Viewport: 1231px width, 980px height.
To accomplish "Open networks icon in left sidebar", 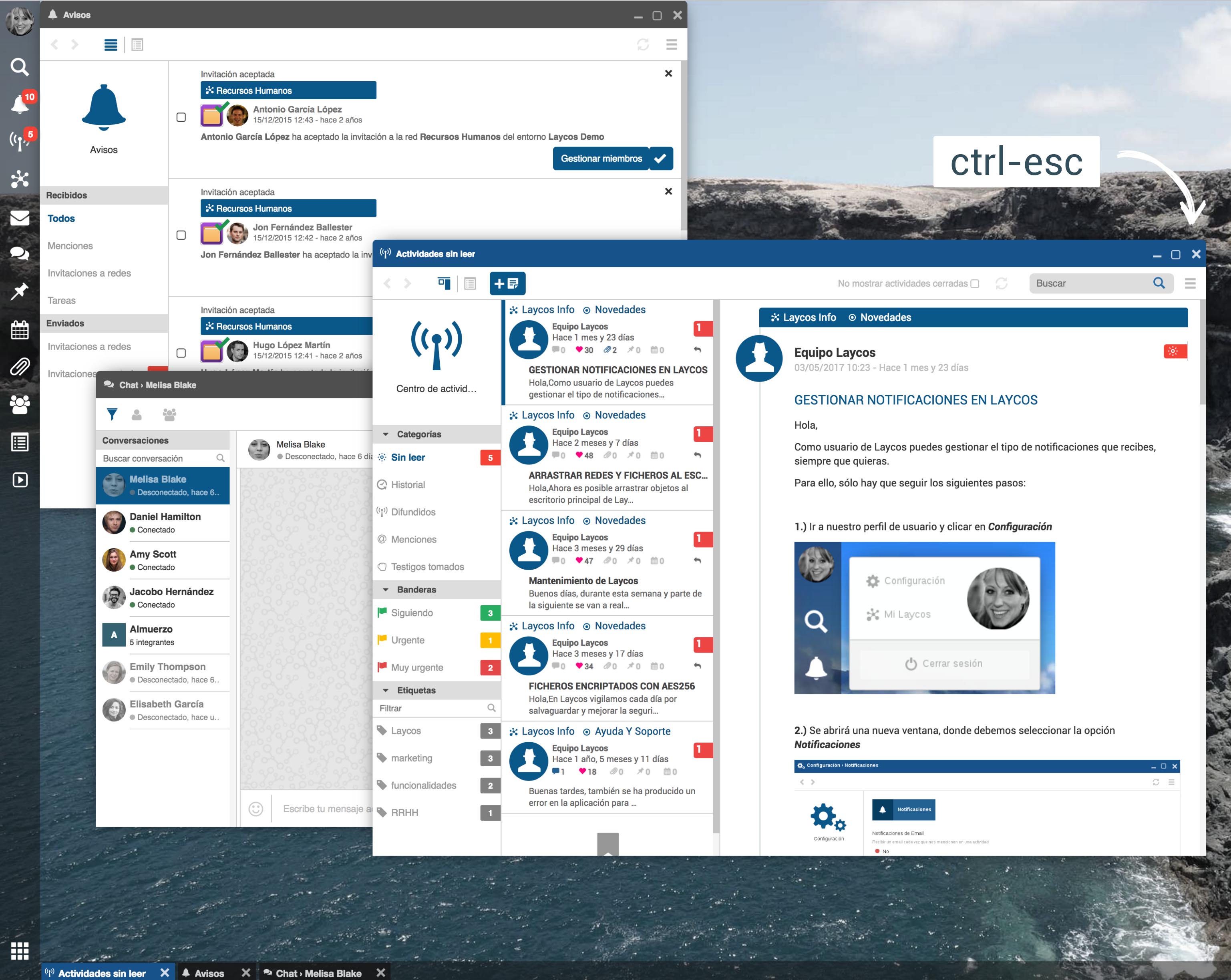I will [x=19, y=179].
